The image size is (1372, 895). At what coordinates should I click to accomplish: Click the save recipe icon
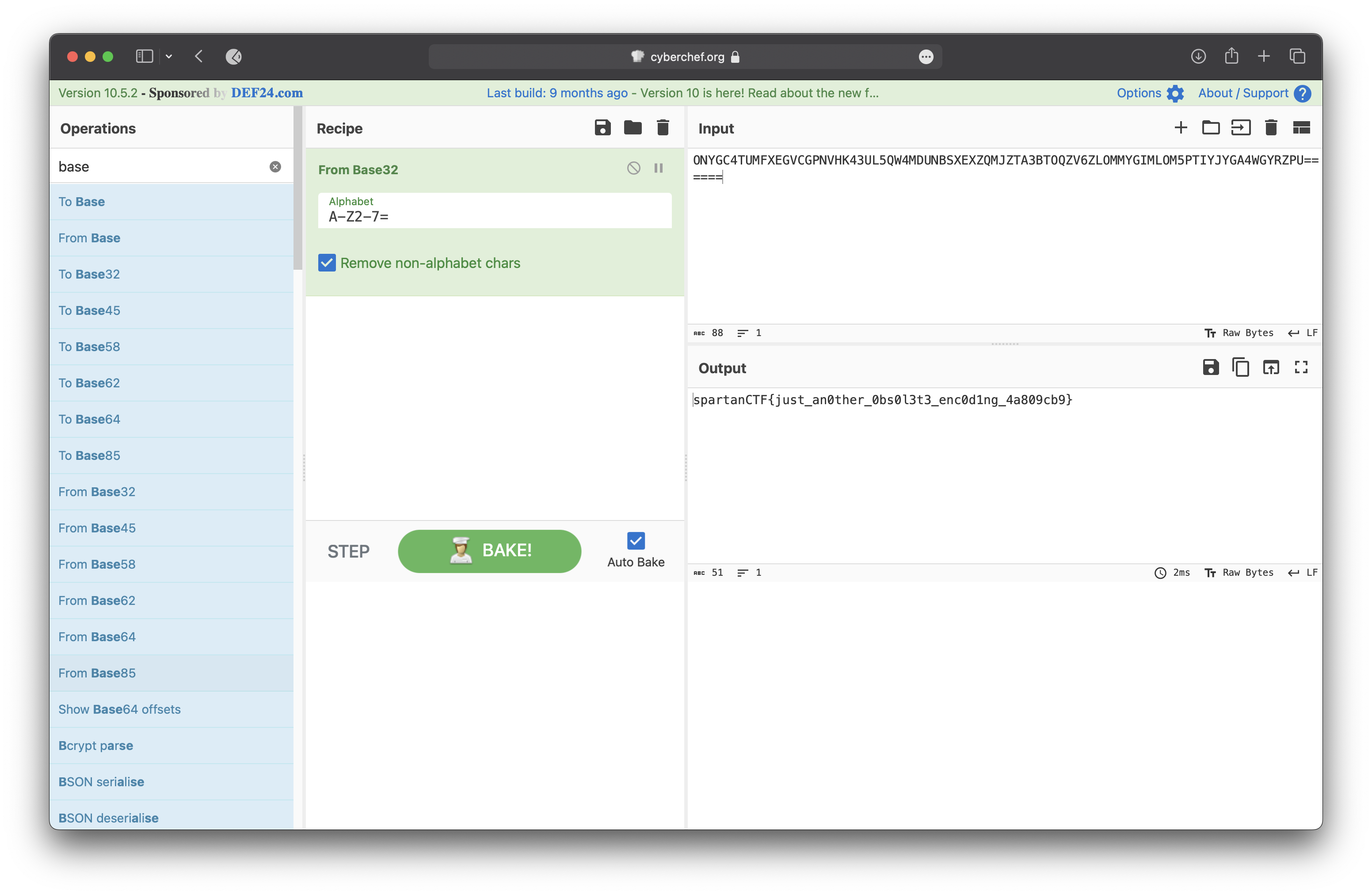click(x=602, y=128)
